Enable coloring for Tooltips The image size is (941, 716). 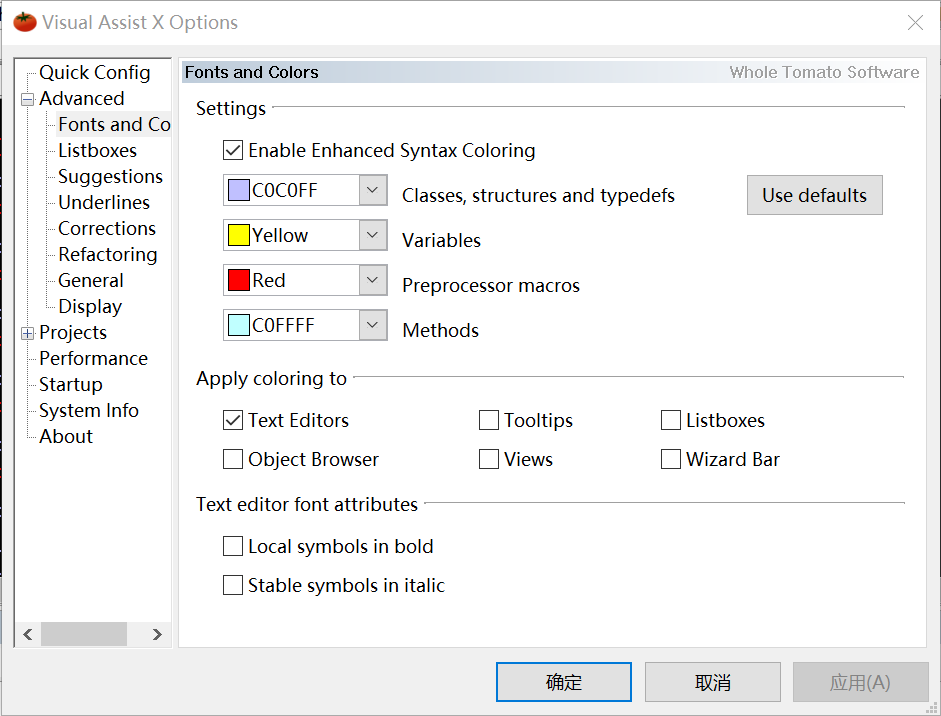point(488,420)
